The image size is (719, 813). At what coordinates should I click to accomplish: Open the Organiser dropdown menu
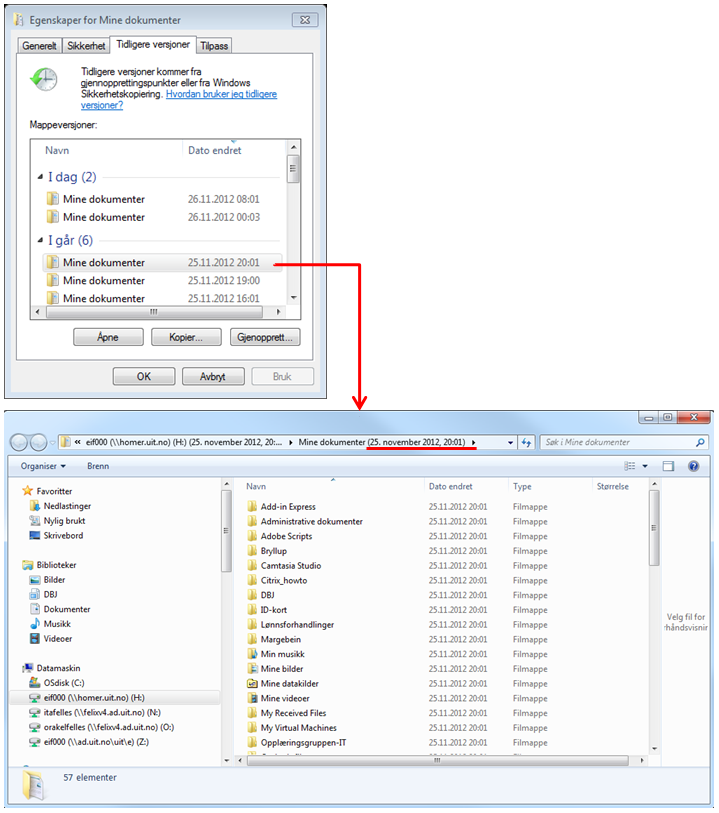tap(42, 466)
